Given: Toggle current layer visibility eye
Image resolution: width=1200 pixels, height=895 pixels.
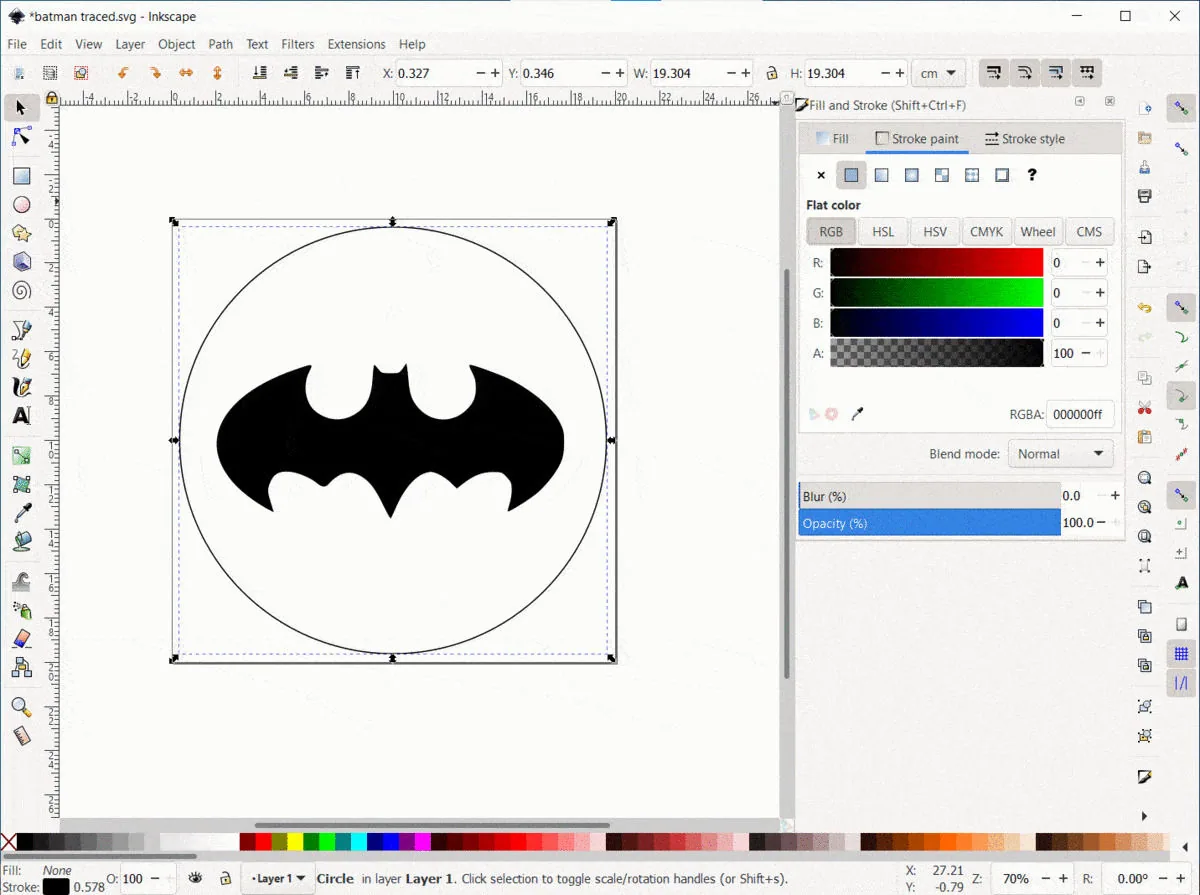Looking at the screenshot, I should tap(196, 878).
